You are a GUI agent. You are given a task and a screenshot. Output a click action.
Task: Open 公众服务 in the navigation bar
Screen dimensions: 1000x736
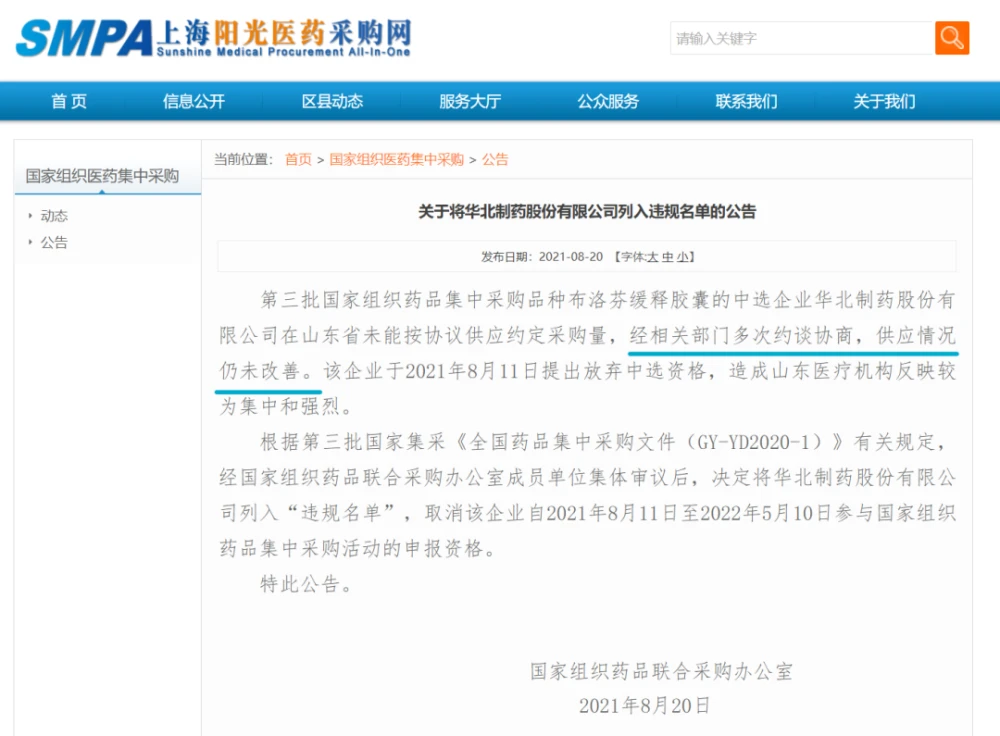click(608, 101)
